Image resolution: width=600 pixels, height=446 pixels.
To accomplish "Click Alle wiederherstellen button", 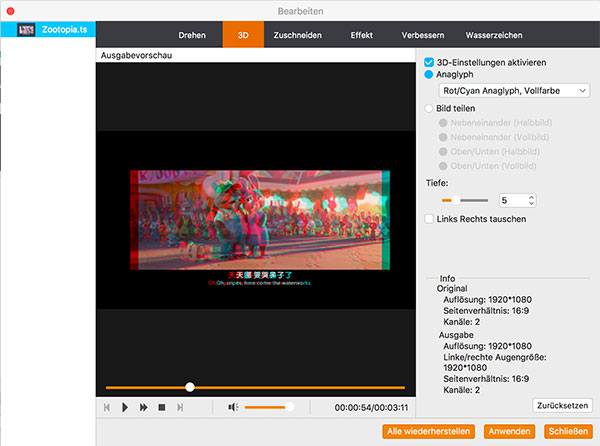I will coord(428,431).
